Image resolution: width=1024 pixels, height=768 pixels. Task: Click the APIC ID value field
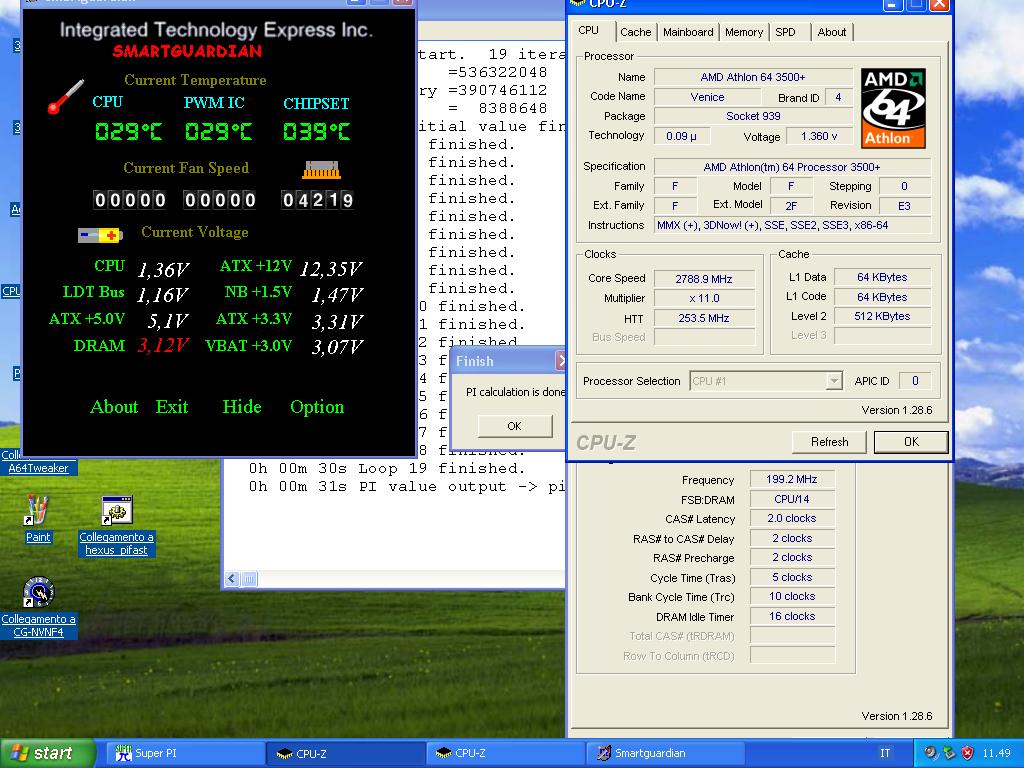click(915, 381)
